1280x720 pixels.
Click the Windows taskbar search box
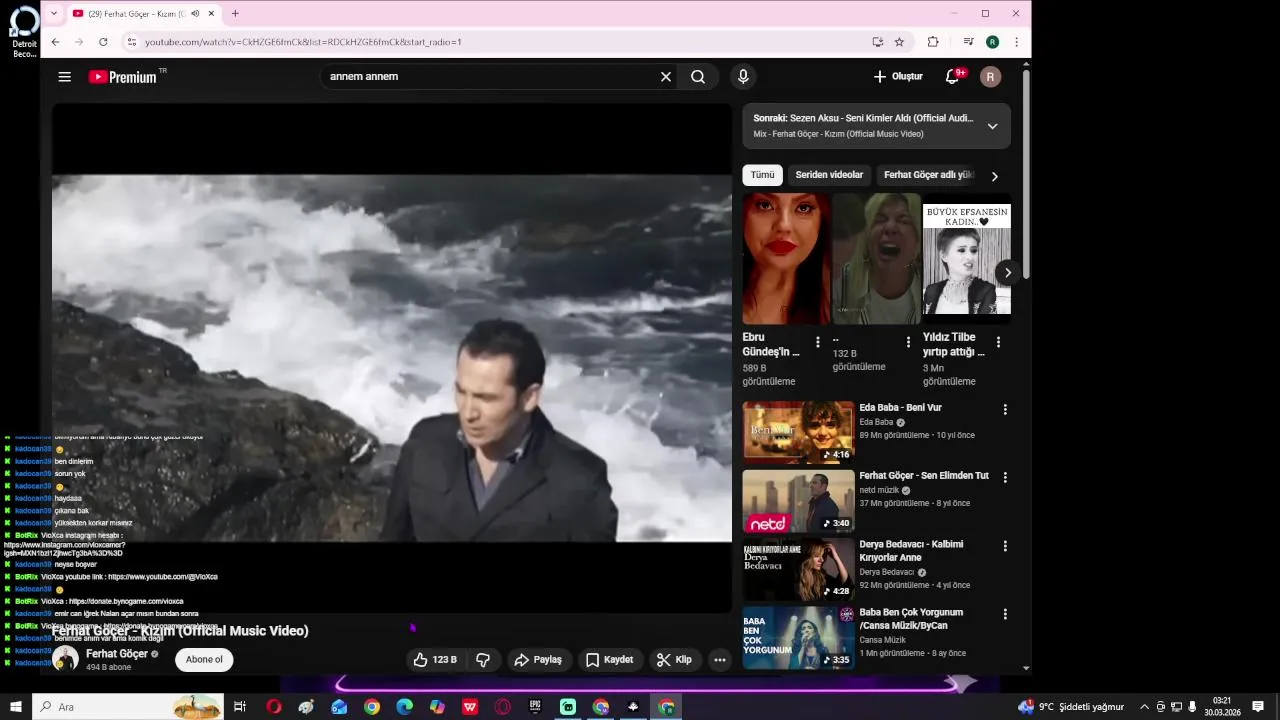130,707
